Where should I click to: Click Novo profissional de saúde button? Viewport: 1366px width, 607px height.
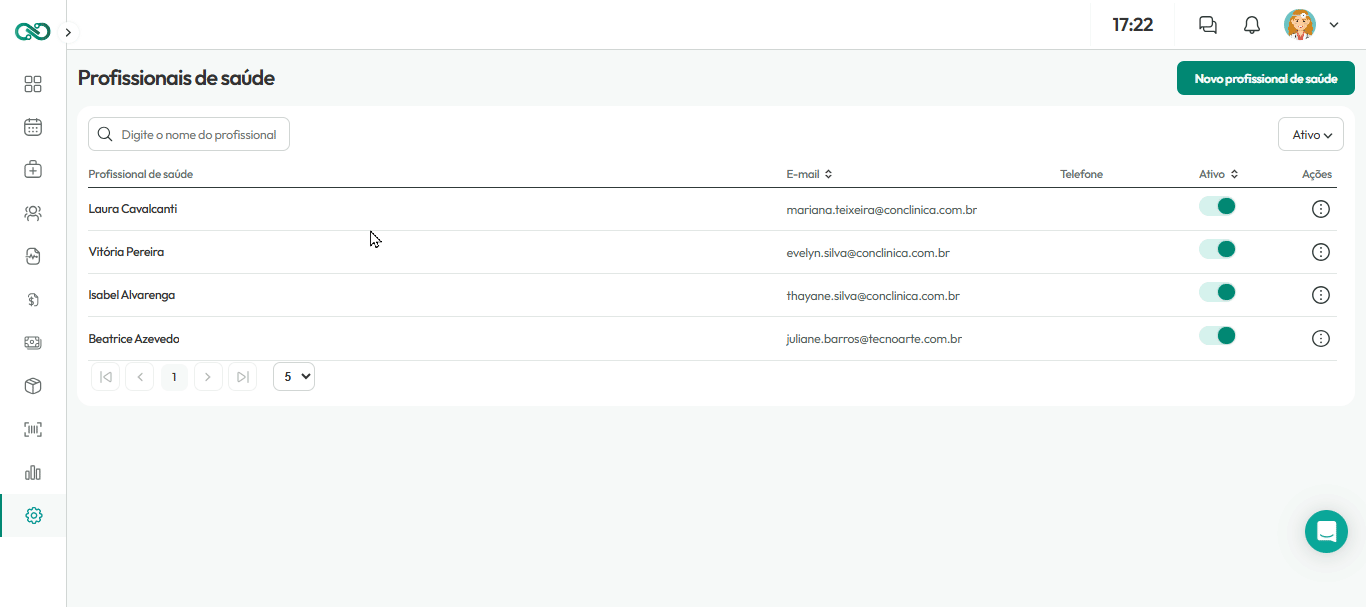[x=1266, y=78]
